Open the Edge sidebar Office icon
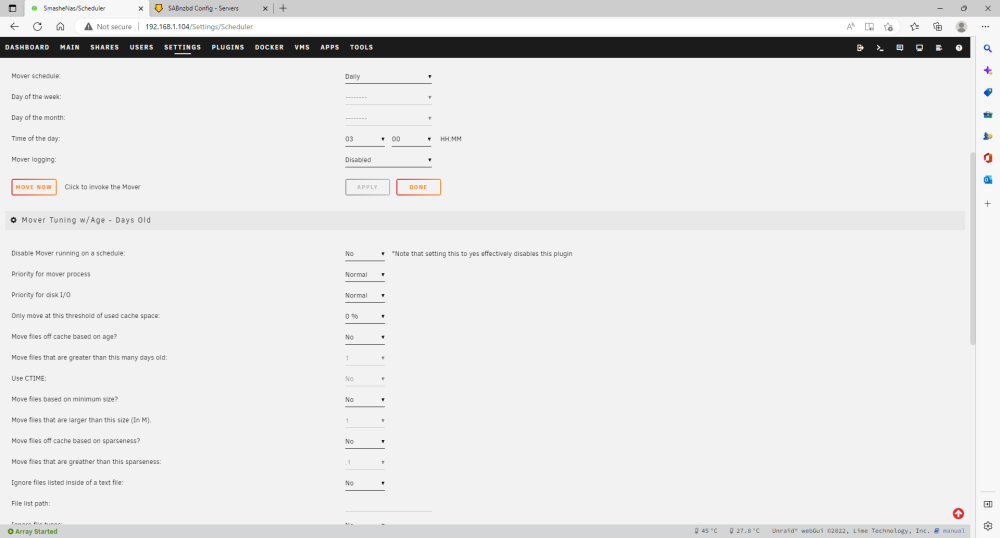 [987, 158]
